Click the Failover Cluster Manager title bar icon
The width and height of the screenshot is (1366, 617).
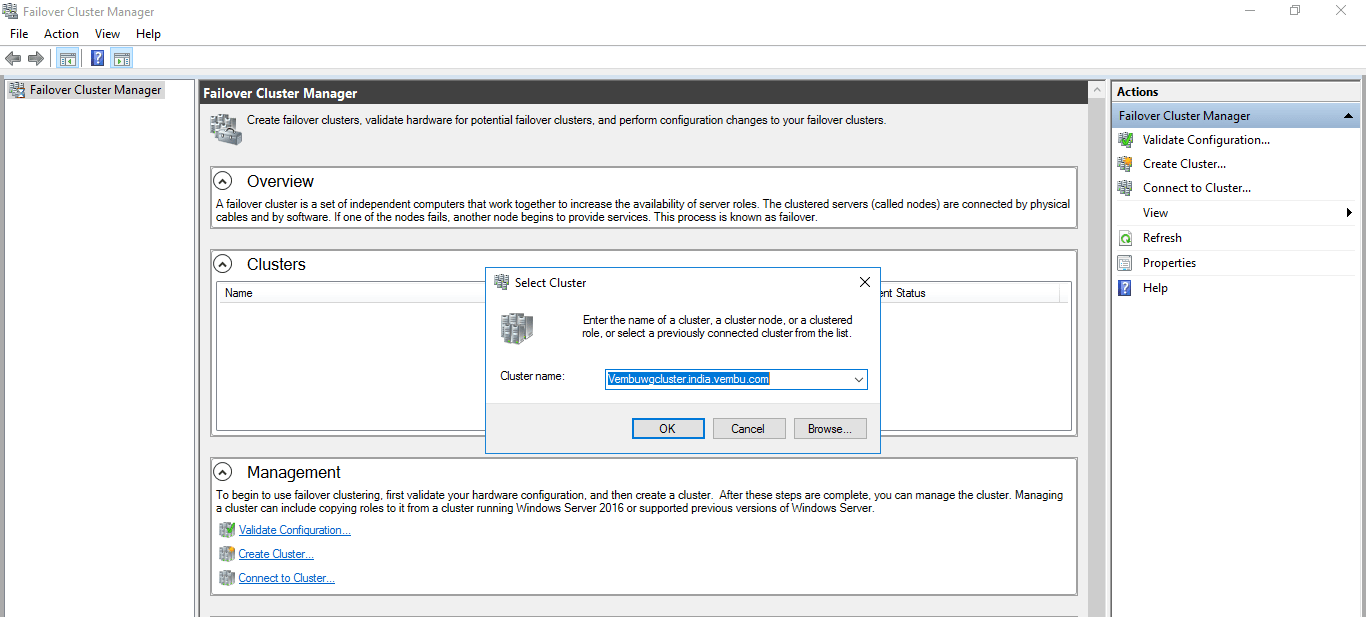pos(10,12)
